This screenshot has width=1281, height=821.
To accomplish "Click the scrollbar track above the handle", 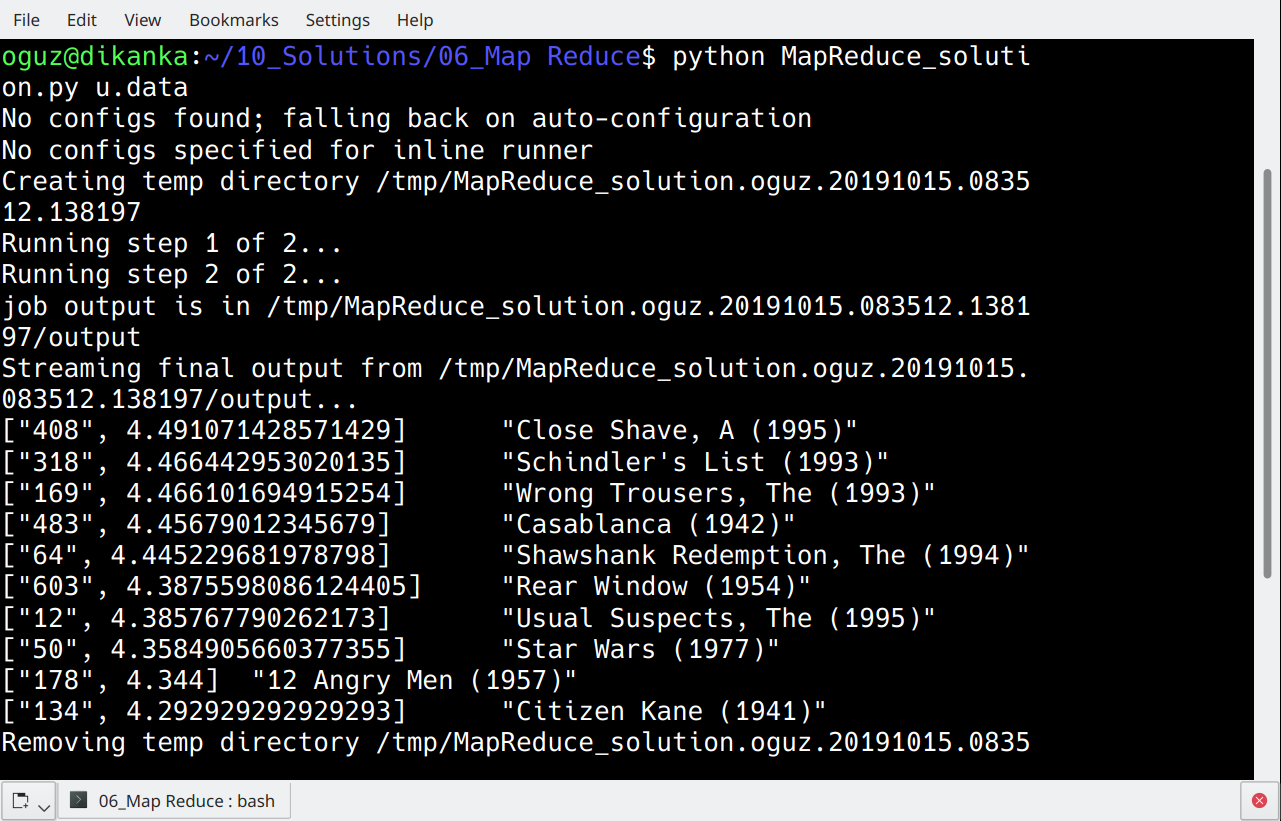I will [x=1266, y=100].
